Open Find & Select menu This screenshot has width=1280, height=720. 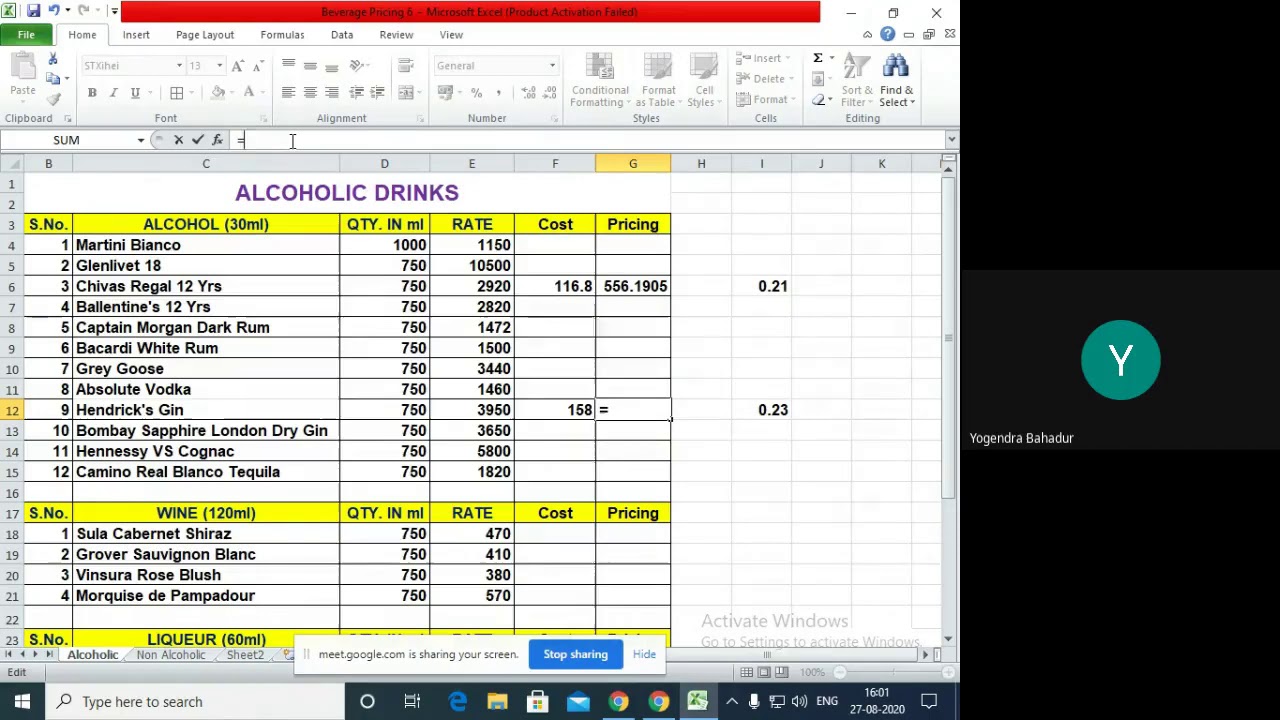tap(896, 80)
